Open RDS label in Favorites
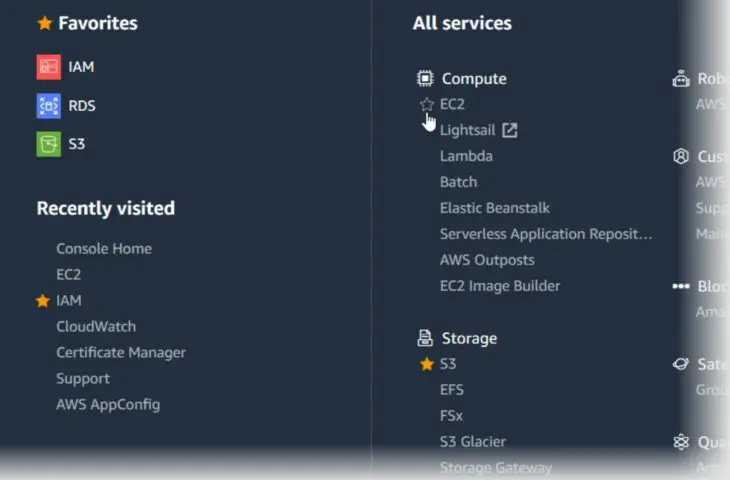 click(82, 106)
